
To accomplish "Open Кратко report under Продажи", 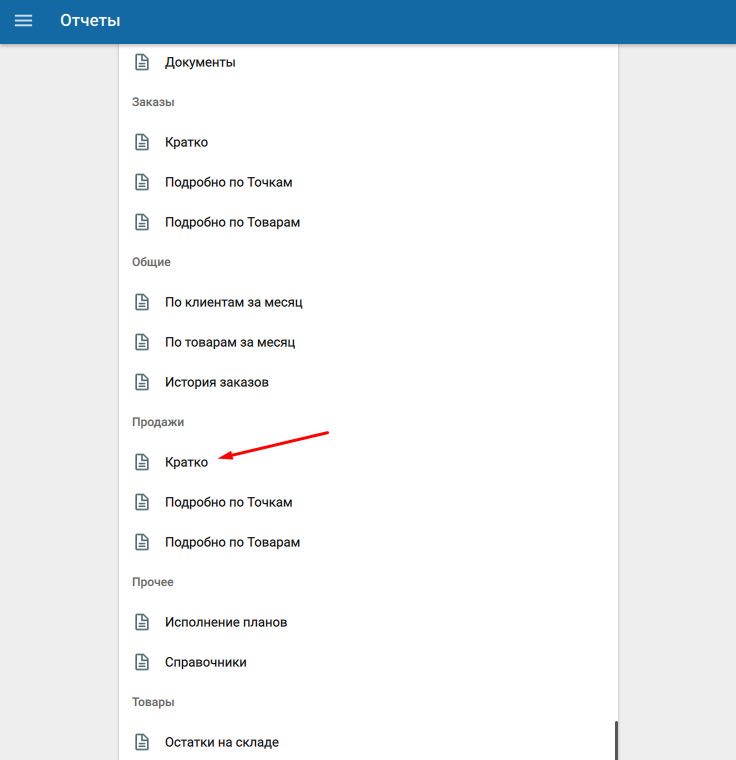I will tap(187, 462).
